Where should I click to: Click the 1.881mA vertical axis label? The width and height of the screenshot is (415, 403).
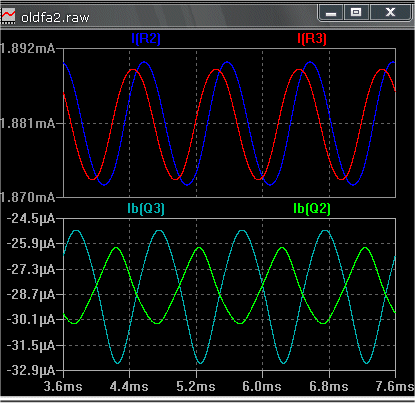(28, 124)
